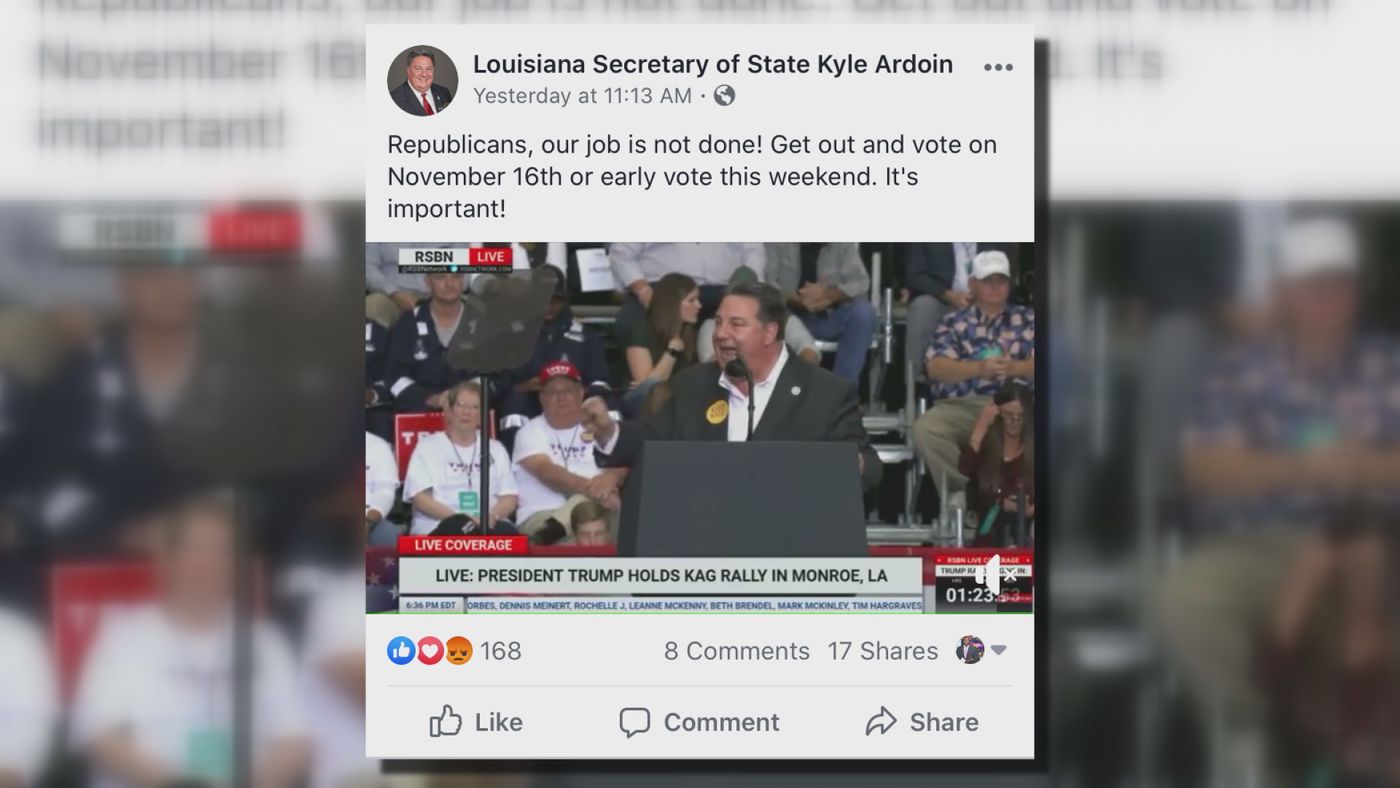Open the Yesterday at 11:13 AM timestamp
The width and height of the screenshot is (1400, 788).
tap(582, 96)
